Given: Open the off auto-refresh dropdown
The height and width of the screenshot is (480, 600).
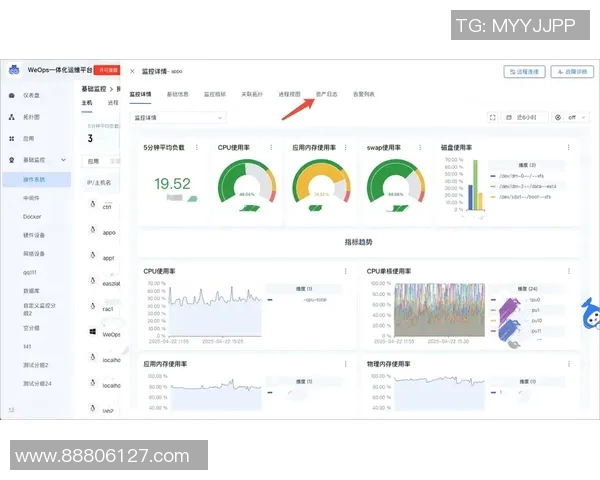Looking at the screenshot, I should [577, 118].
